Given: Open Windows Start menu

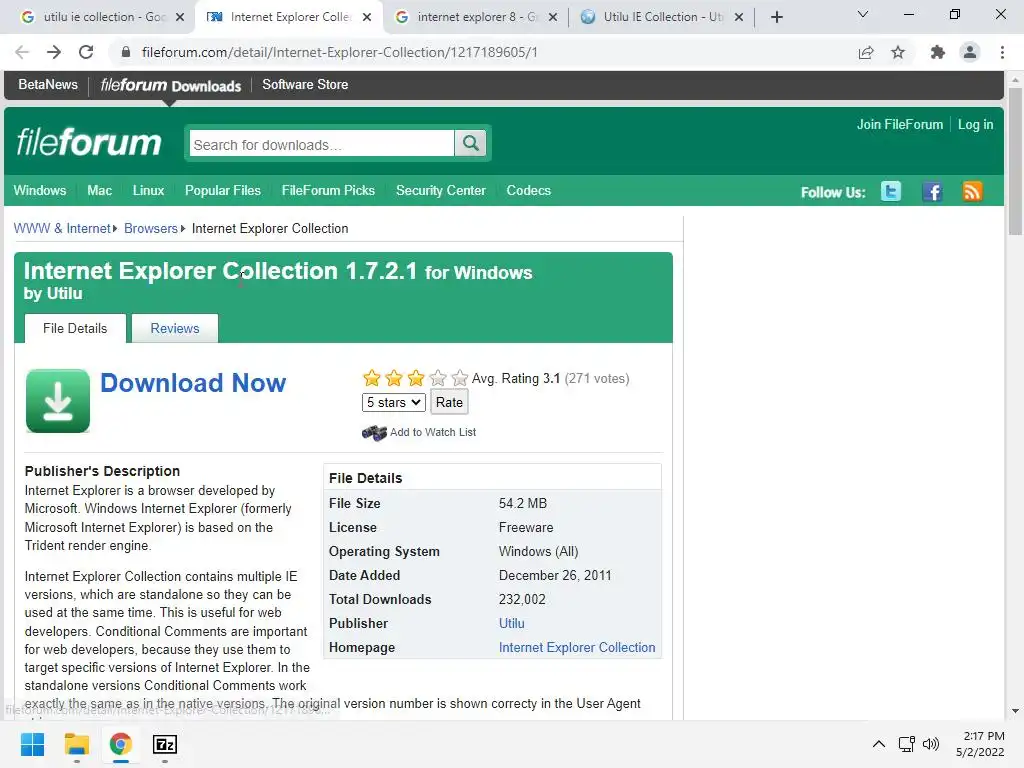Looking at the screenshot, I should [x=33, y=744].
